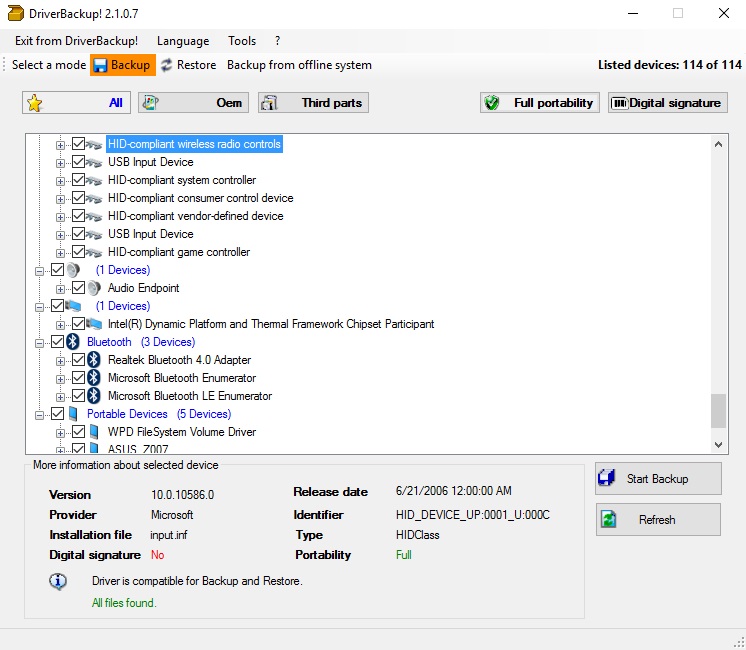Click the Refresh label

[657, 520]
